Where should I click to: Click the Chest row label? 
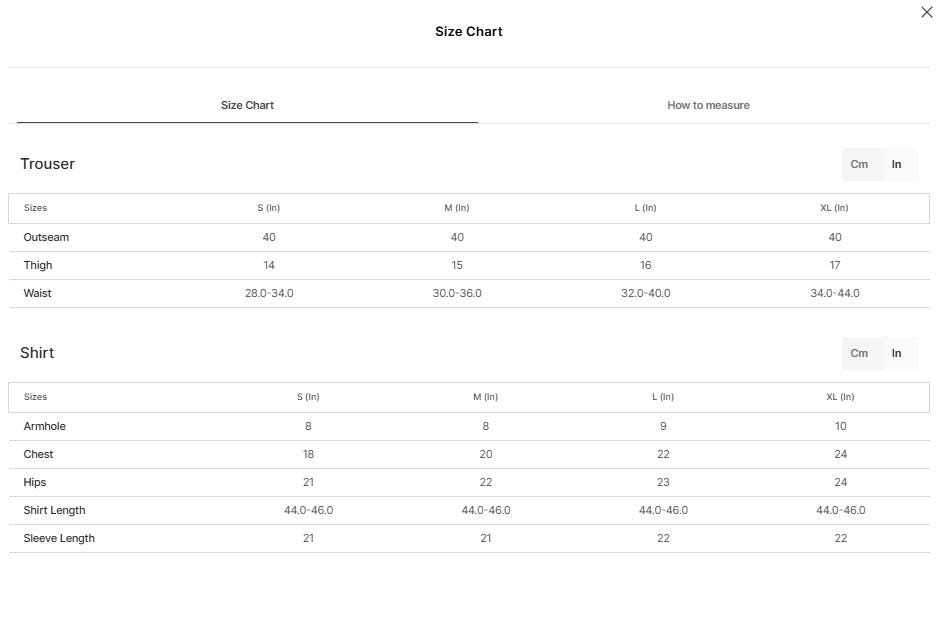pos(38,454)
